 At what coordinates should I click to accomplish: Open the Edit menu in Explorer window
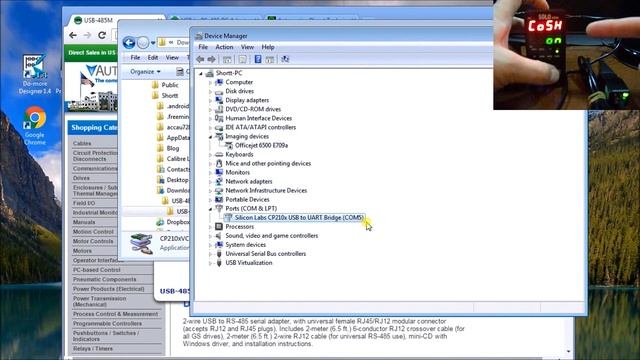153,58
